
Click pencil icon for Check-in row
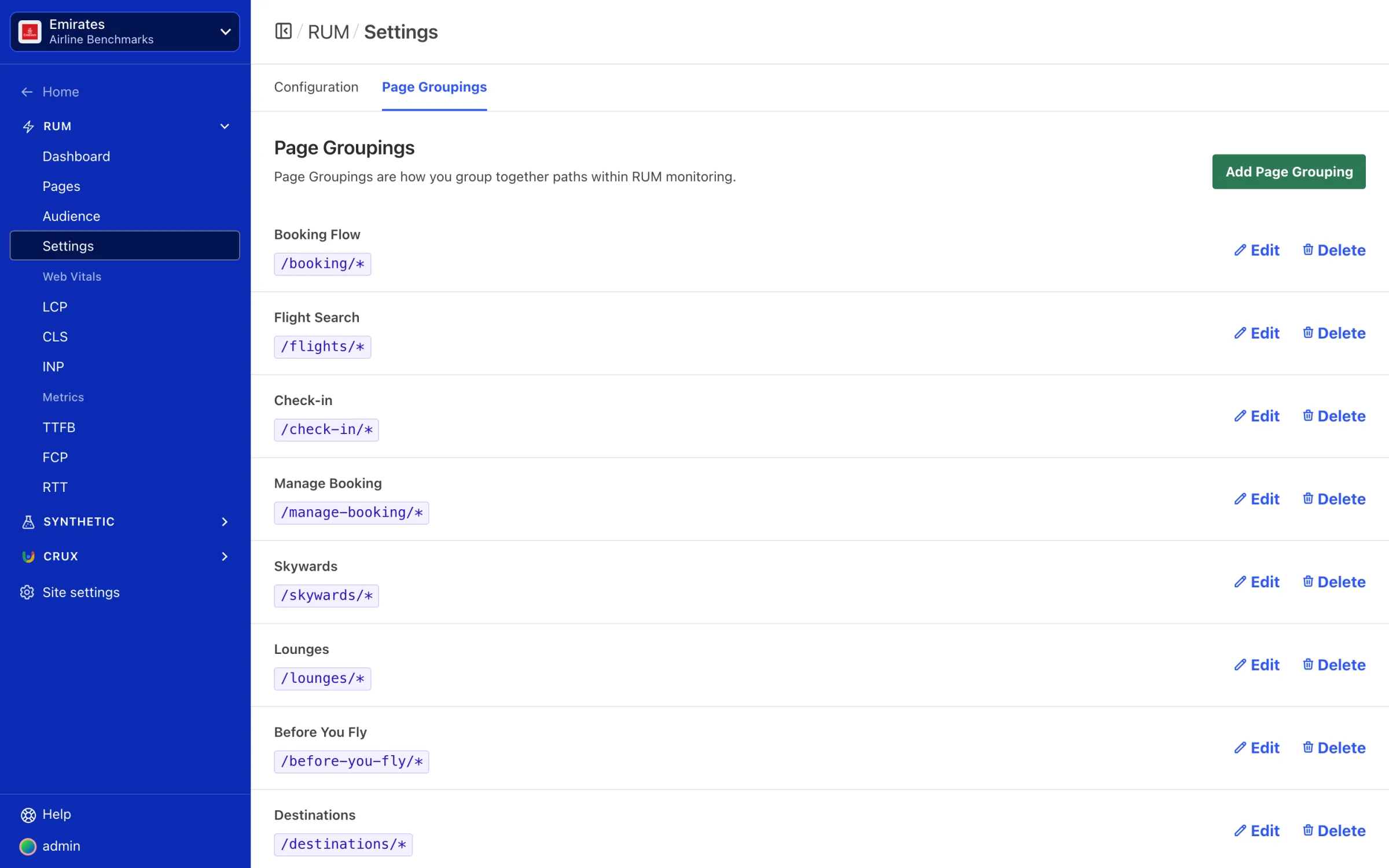[1240, 416]
